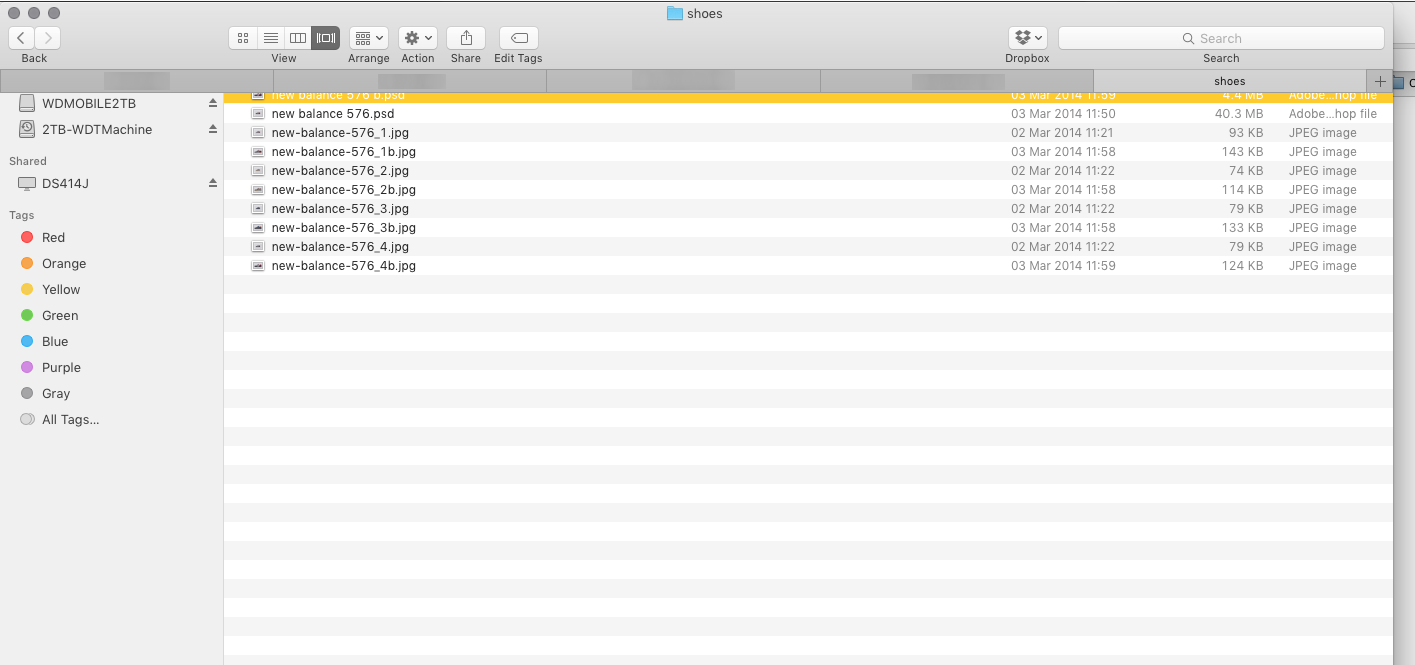1415x665 pixels.
Task: Filter by the Yellow tag
Action: 61,289
